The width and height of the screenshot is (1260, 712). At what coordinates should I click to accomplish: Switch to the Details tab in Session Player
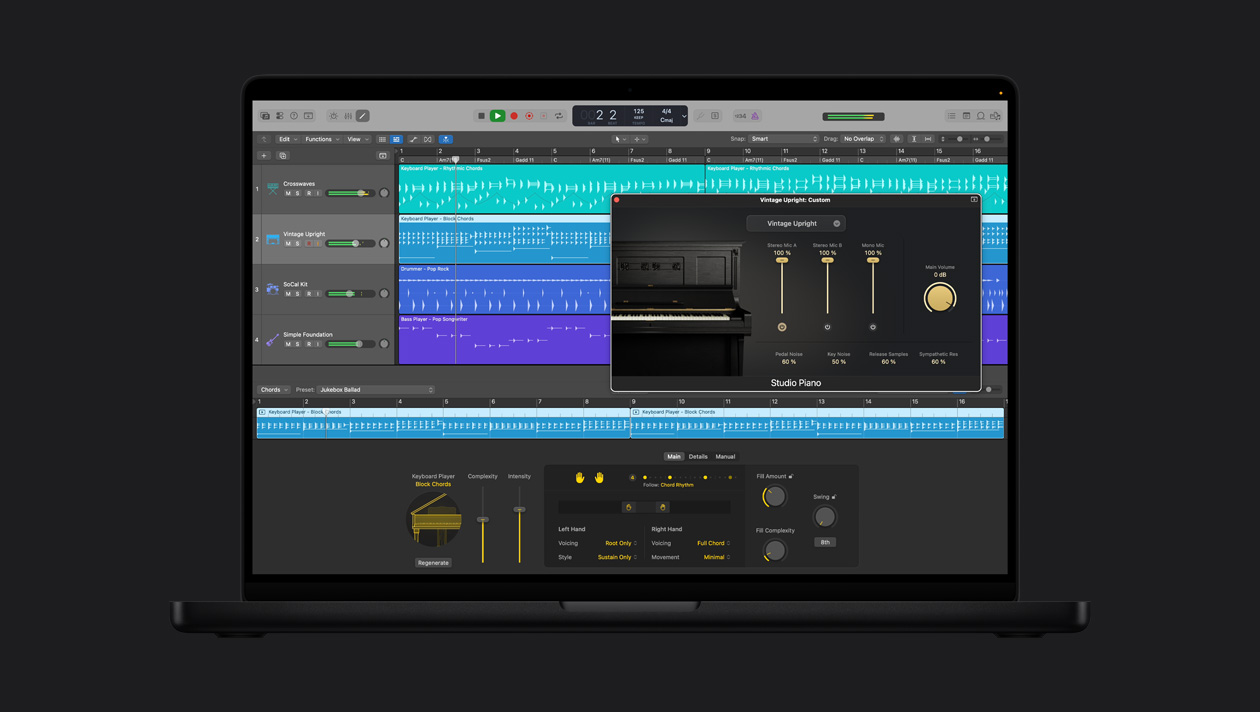pyautogui.click(x=697, y=456)
